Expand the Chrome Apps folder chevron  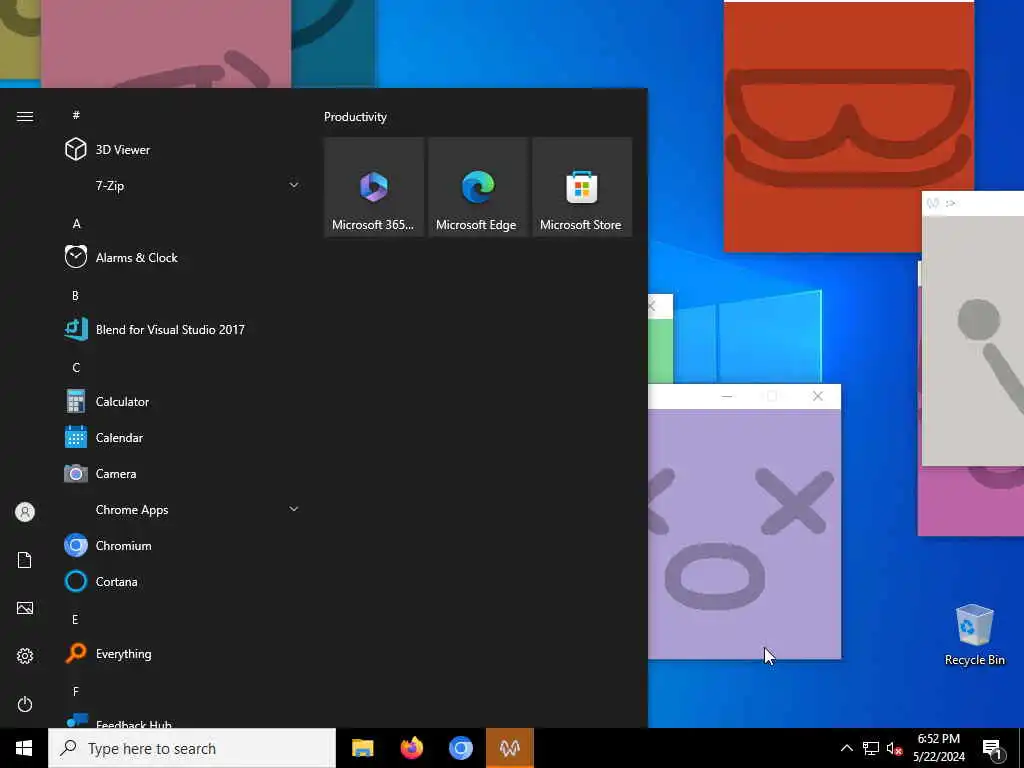(x=294, y=509)
